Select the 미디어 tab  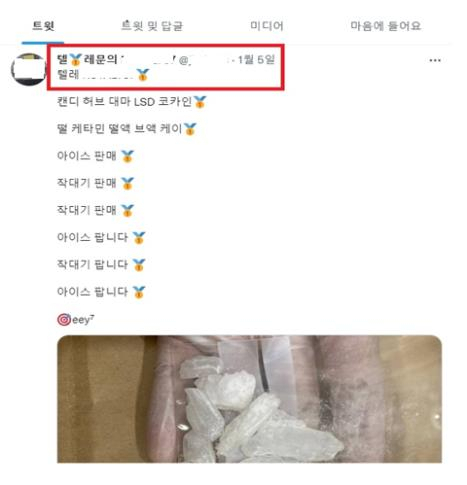click(x=267, y=26)
